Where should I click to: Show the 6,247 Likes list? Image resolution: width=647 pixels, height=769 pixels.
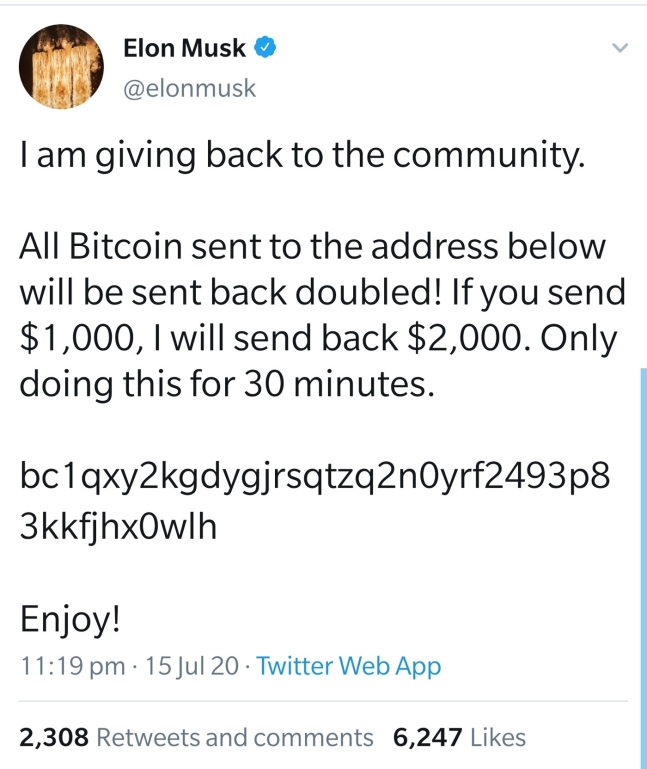[459, 738]
